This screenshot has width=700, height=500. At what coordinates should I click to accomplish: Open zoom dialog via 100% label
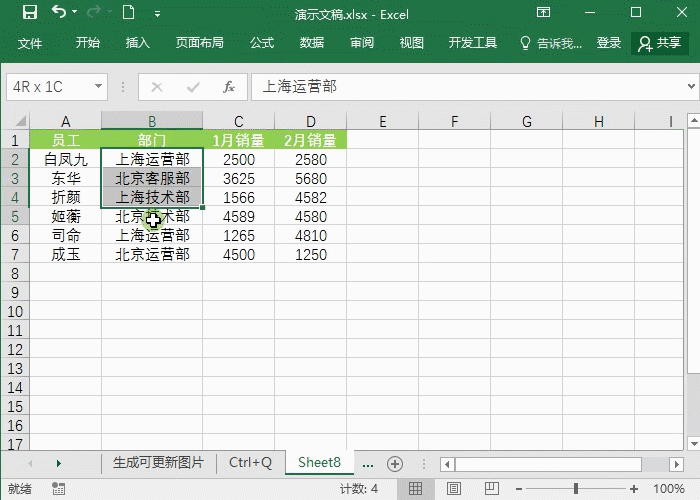669,488
